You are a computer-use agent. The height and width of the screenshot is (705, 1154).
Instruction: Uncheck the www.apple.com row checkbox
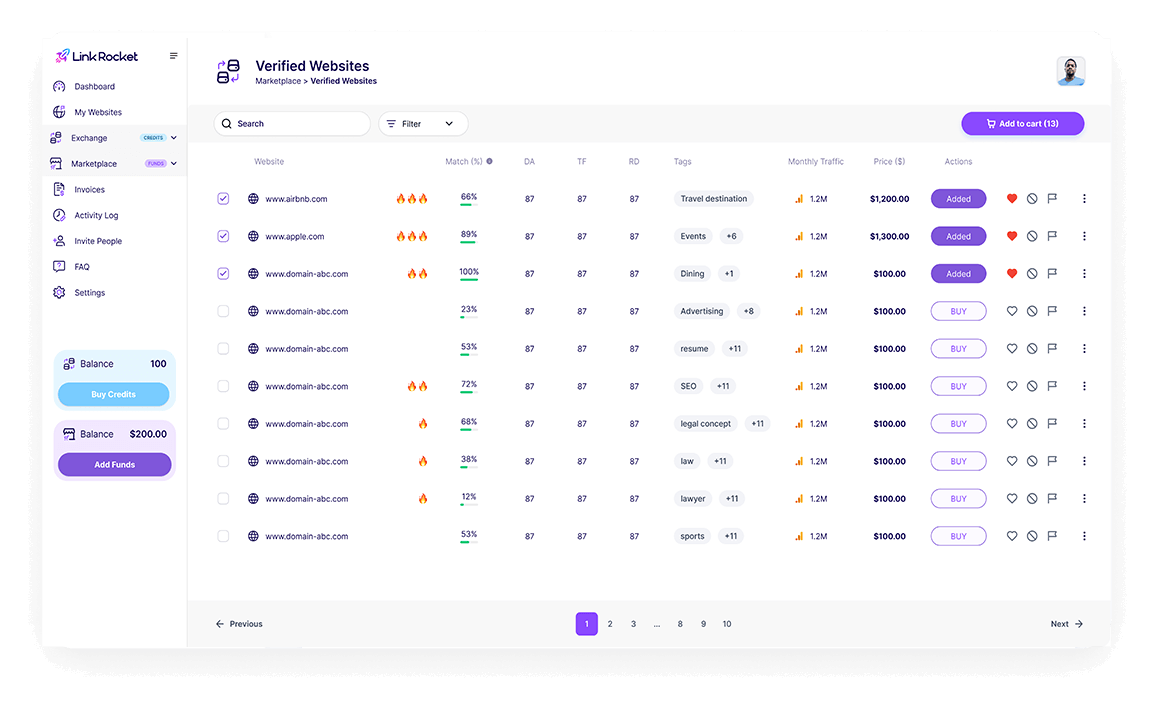(223, 236)
